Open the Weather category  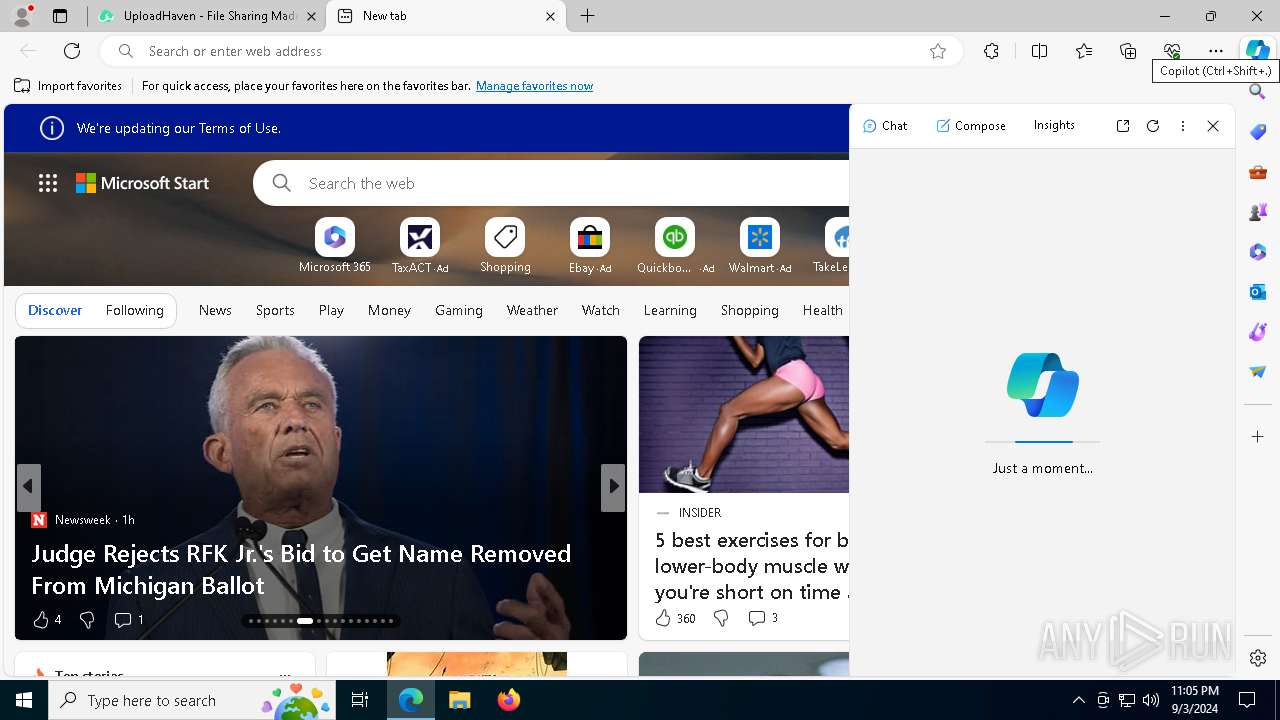point(532,310)
